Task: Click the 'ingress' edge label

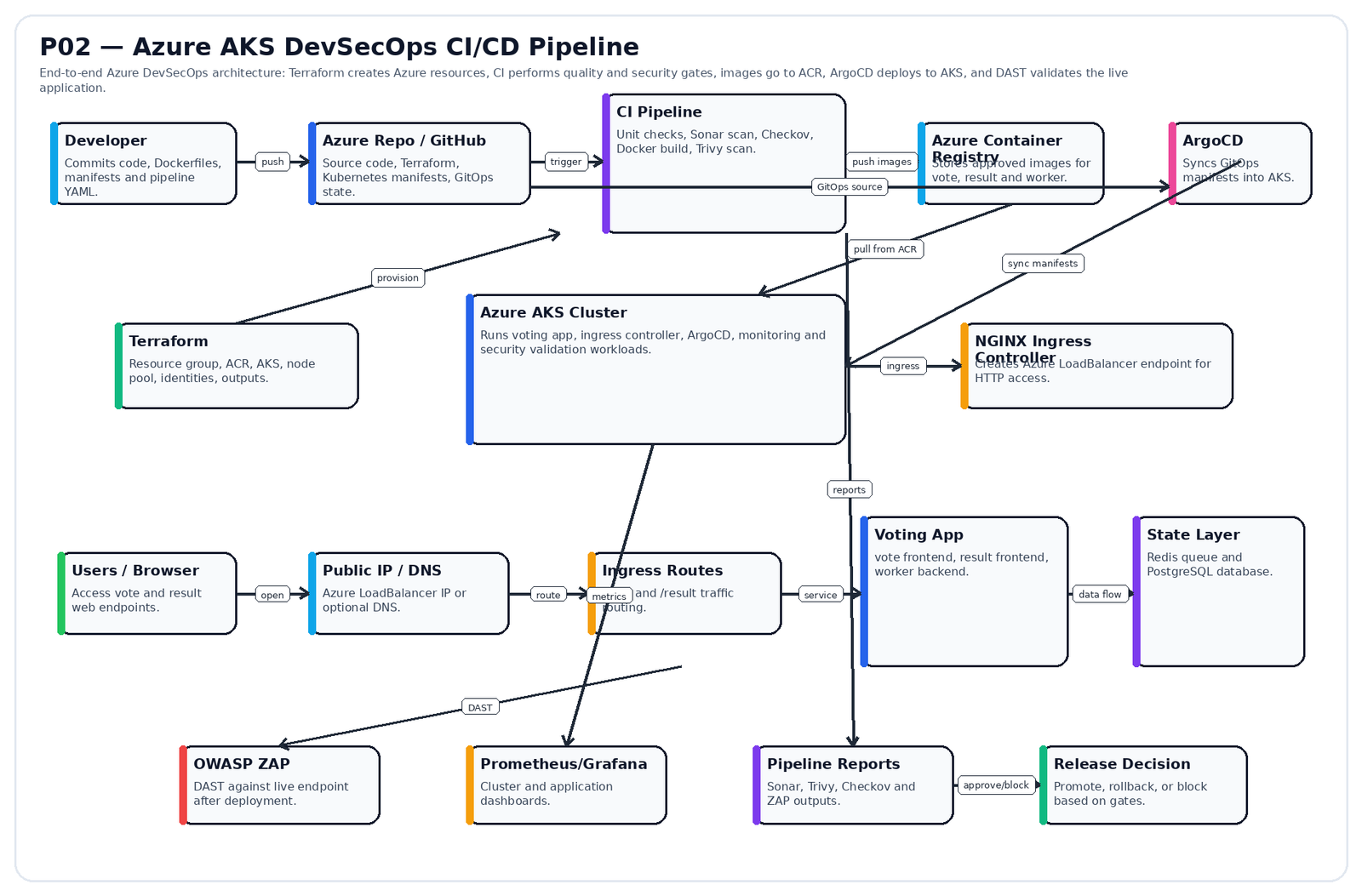Action: (x=903, y=366)
